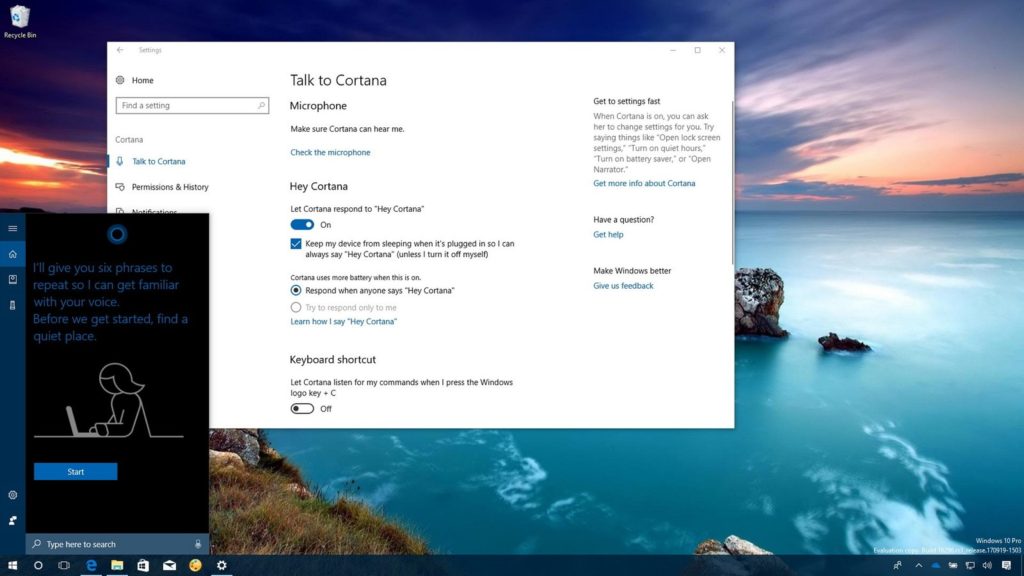
Task: Click the microphone icon in search box
Action: click(x=198, y=544)
